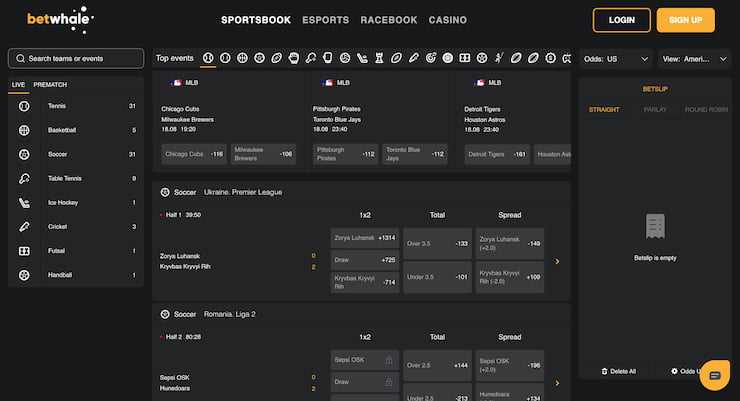This screenshot has width=740, height=401.
Task: Select the chess rook icon
Action: coord(379,58)
